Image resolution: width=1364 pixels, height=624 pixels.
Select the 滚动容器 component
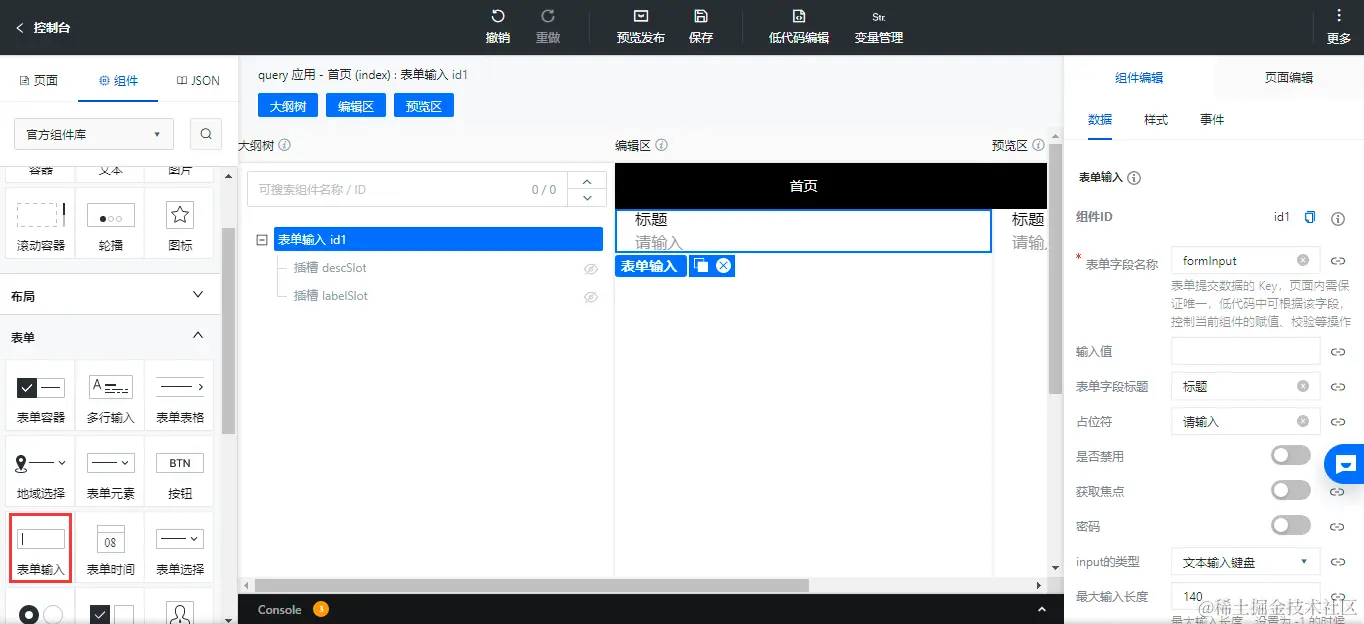tap(41, 225)
